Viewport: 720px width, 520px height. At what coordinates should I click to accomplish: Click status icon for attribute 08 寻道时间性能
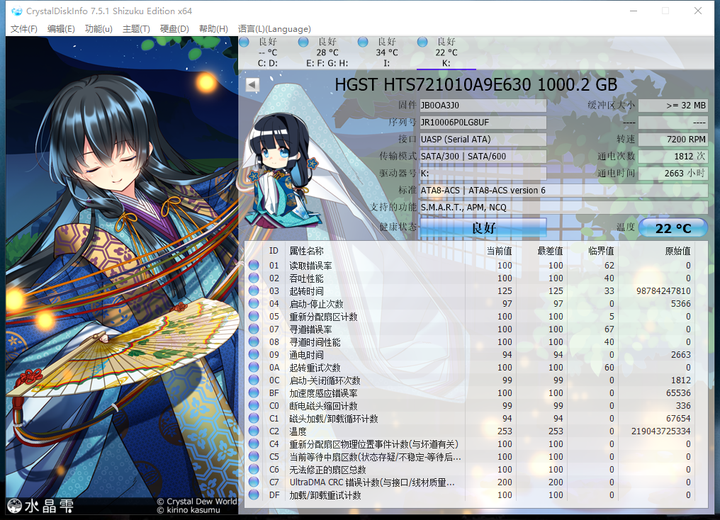[x=254, y=342]
